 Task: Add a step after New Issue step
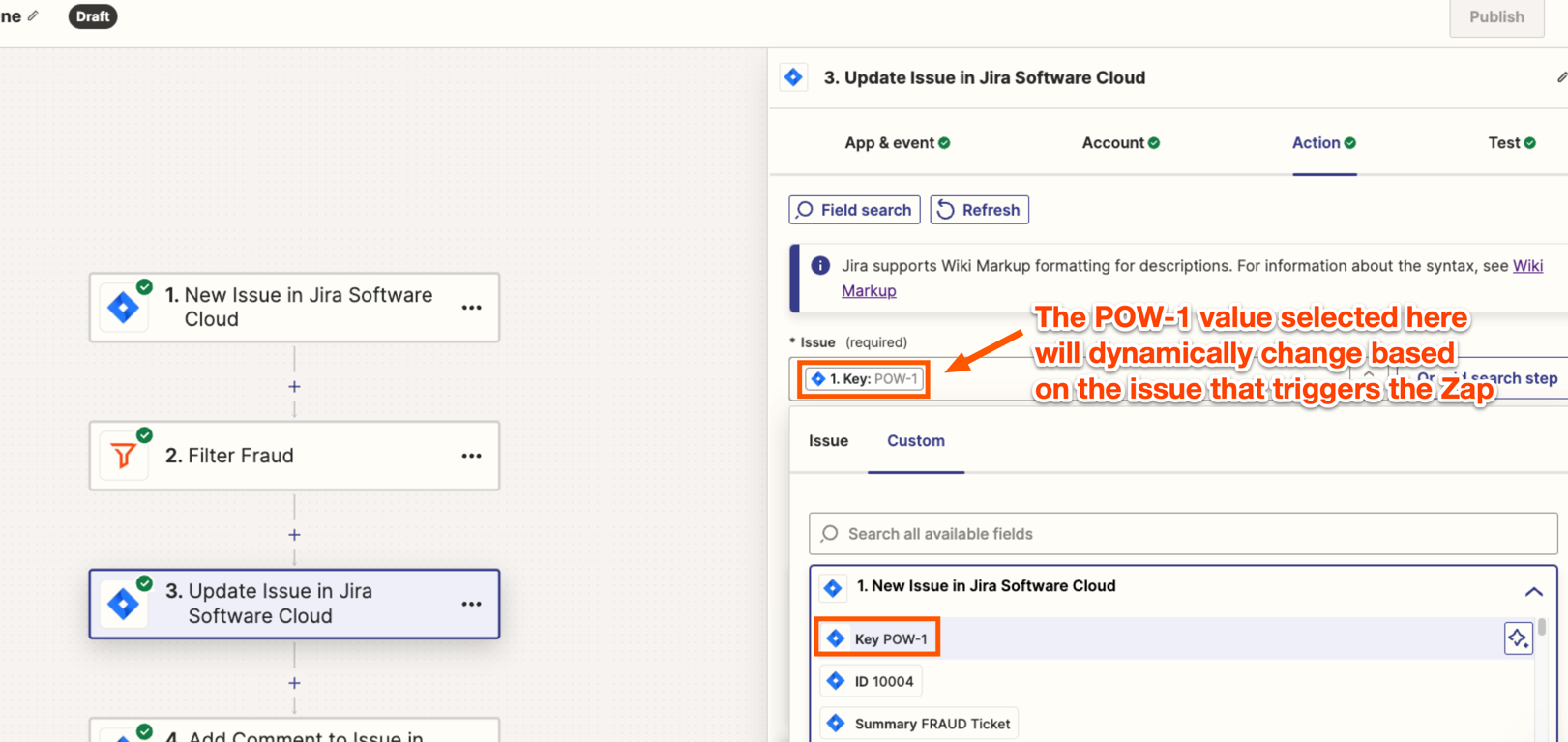294,386
